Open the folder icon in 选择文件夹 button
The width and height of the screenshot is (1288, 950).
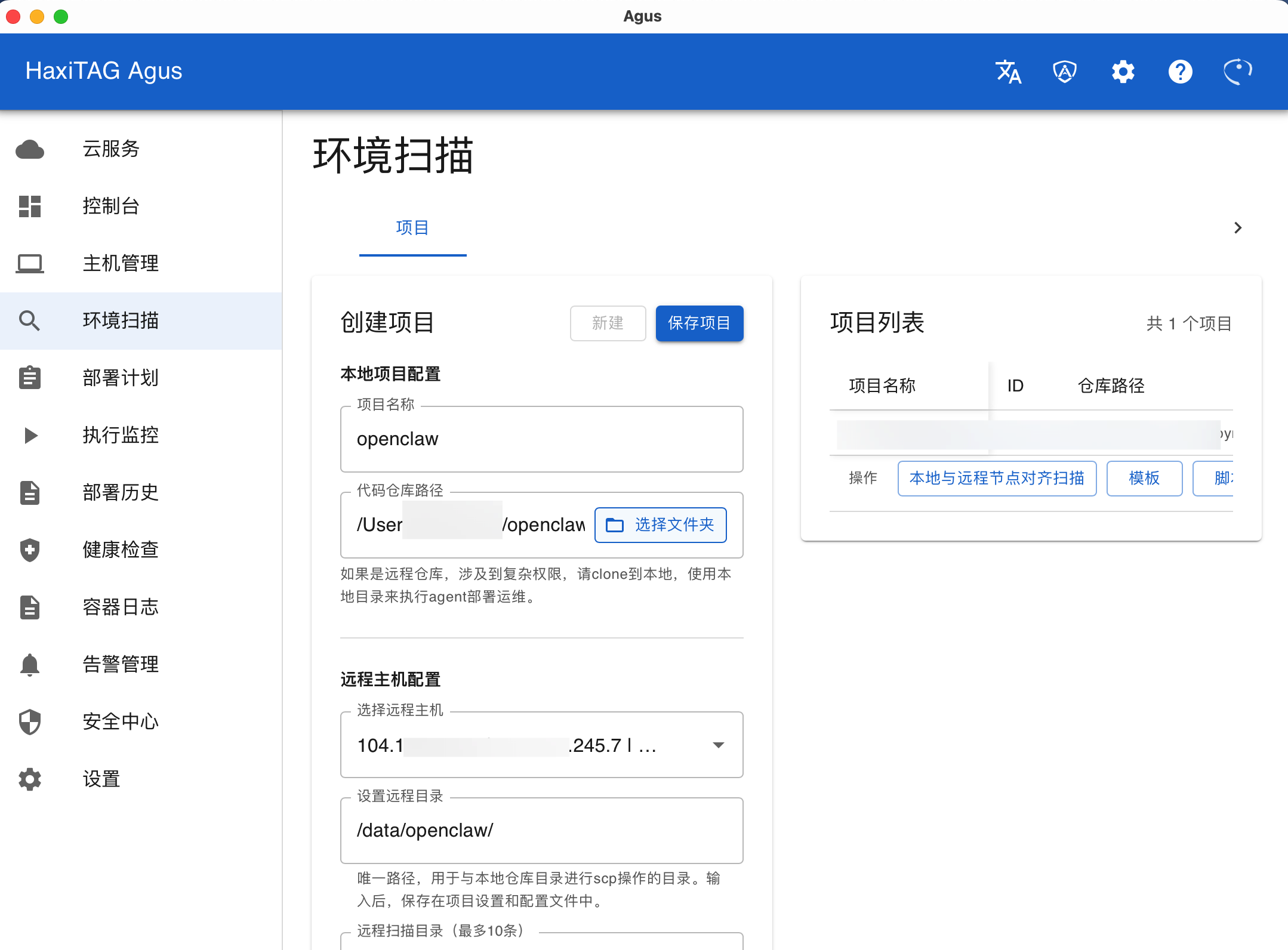(615, 525)
